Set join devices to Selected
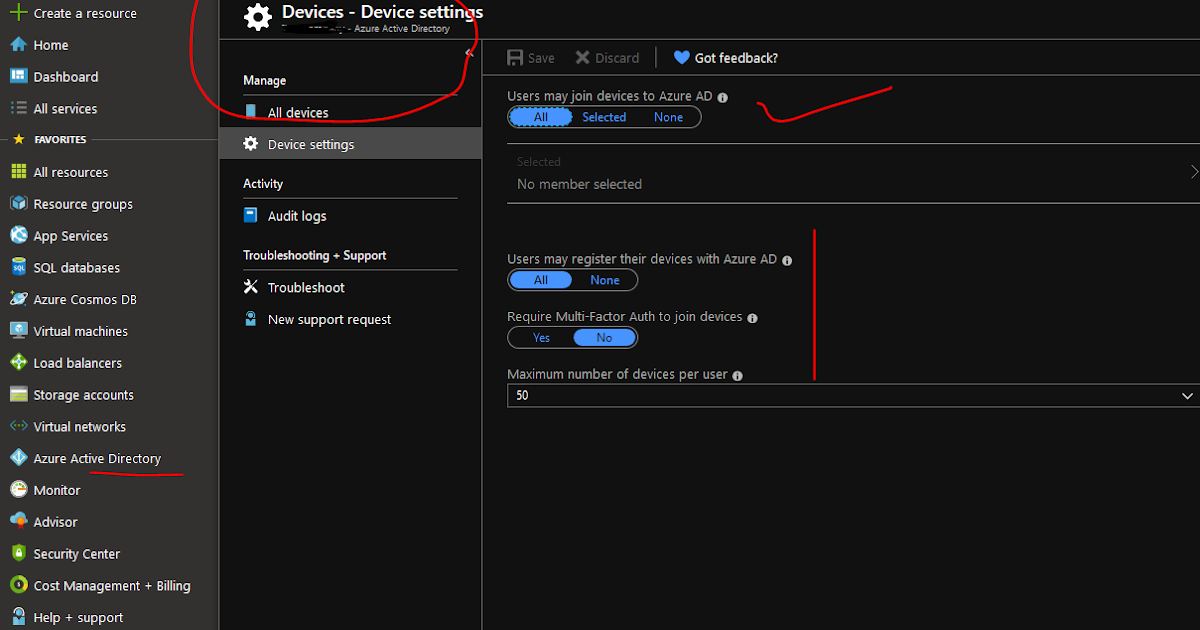The image size is (1200, 630). pos(604,117)
